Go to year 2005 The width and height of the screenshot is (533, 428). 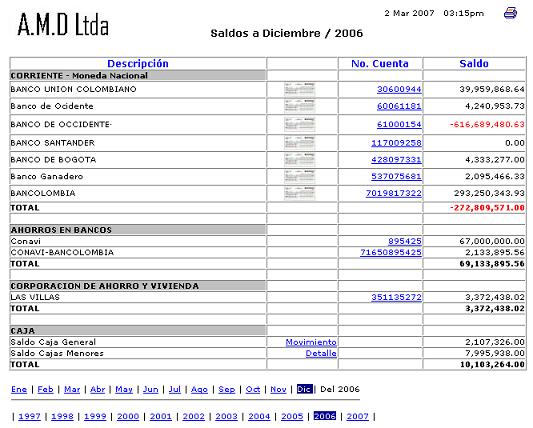pos(292,416)
